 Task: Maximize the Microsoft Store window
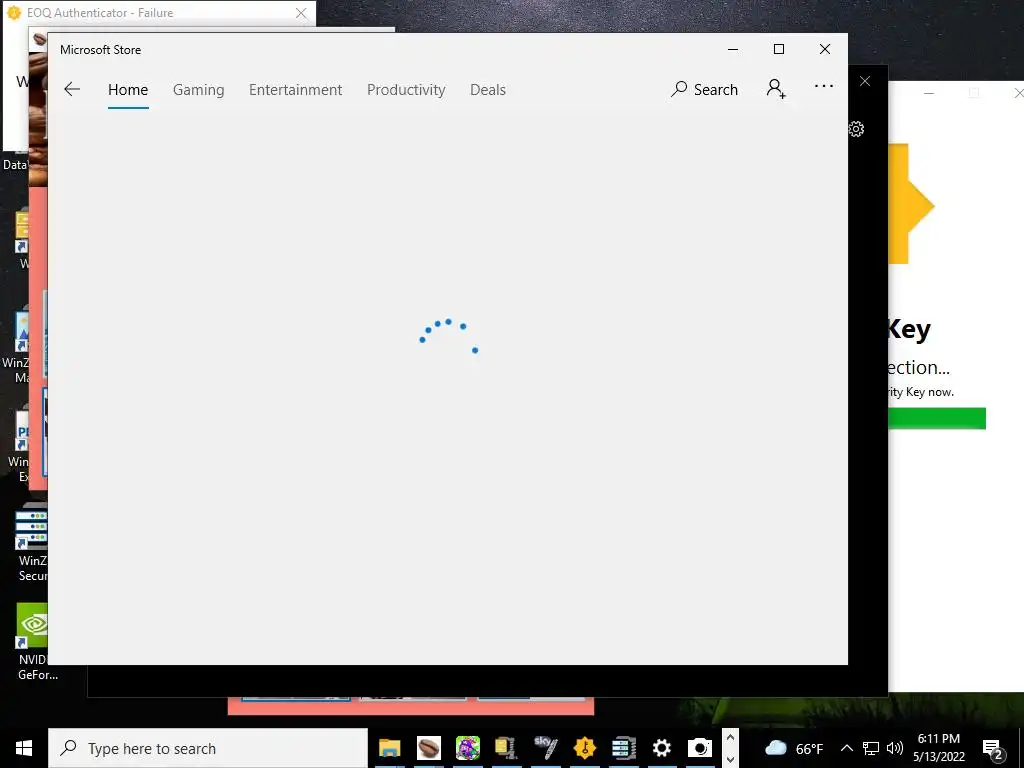778,49
